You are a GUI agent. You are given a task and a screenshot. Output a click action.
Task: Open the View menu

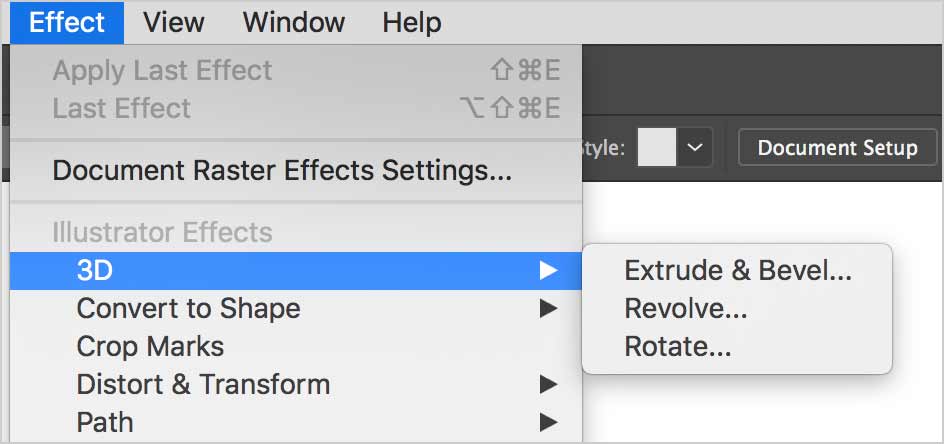pos(174,23)
